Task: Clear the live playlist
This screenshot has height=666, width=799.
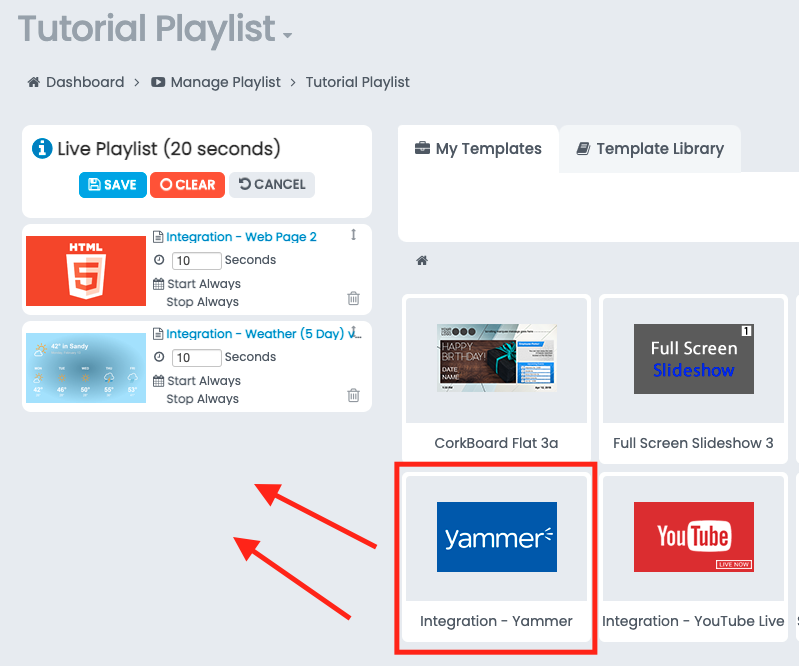Action: tap(187, 184)
